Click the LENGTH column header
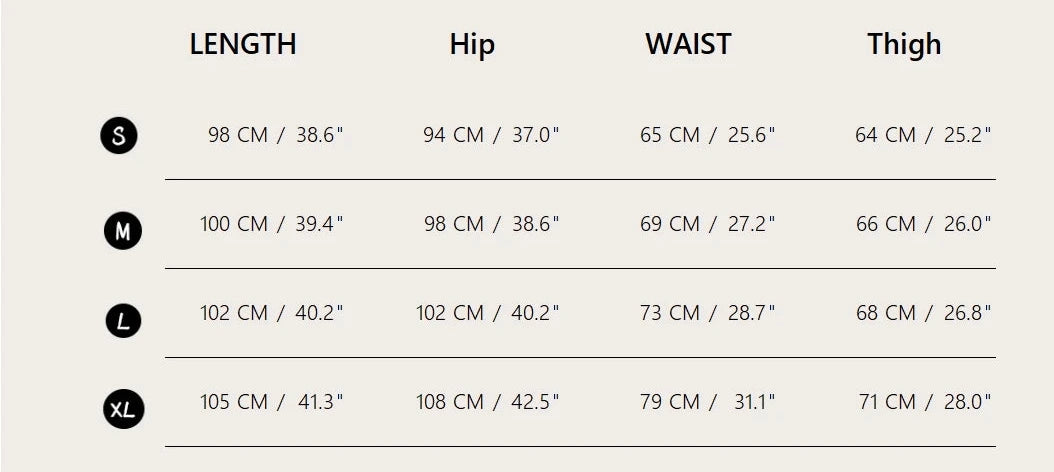 coord(243,44)
